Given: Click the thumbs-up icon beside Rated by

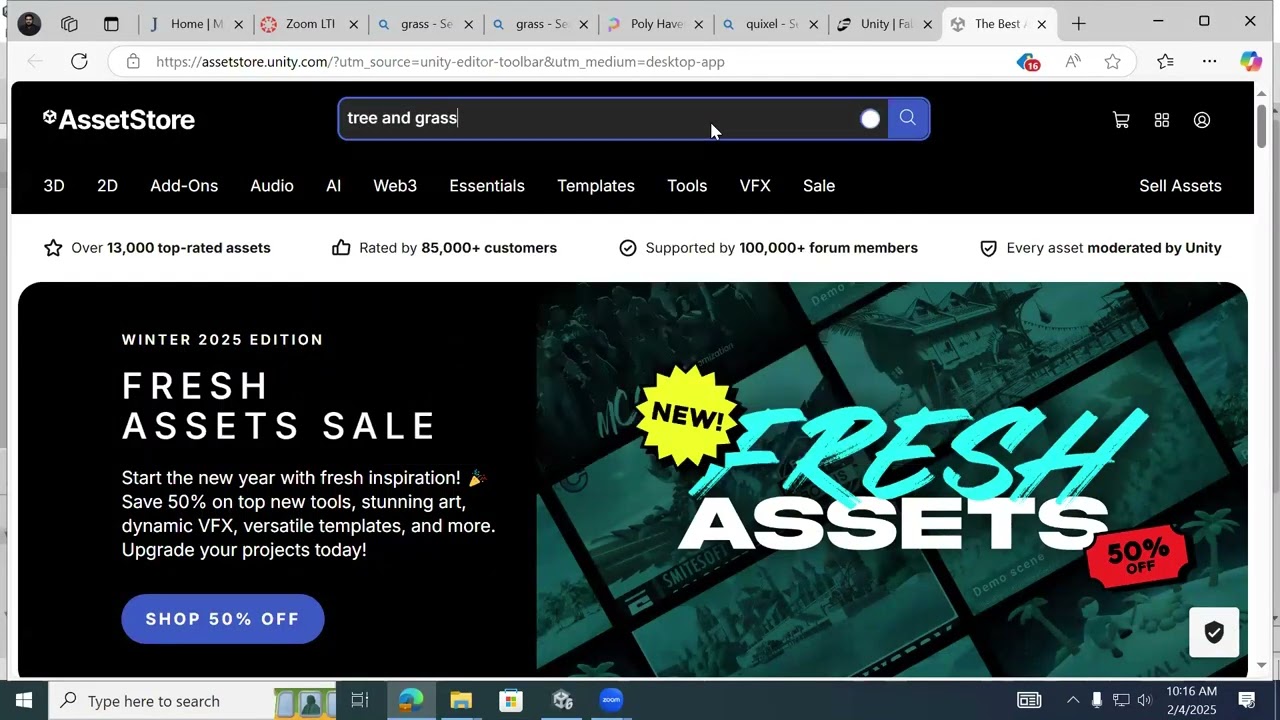Looking at the screenshot, I should coord(341,248).
